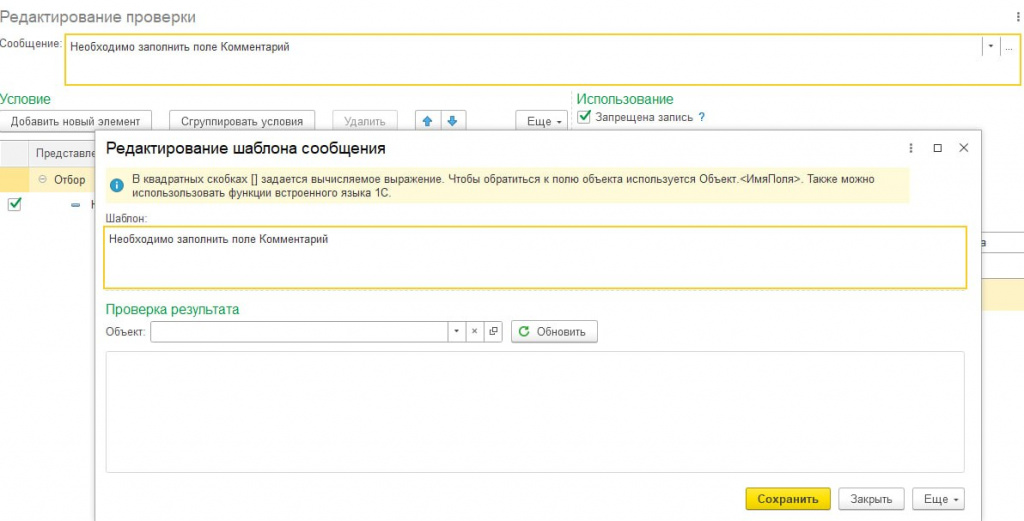
Task: Click the move down arrow icon
Action: 452,121
